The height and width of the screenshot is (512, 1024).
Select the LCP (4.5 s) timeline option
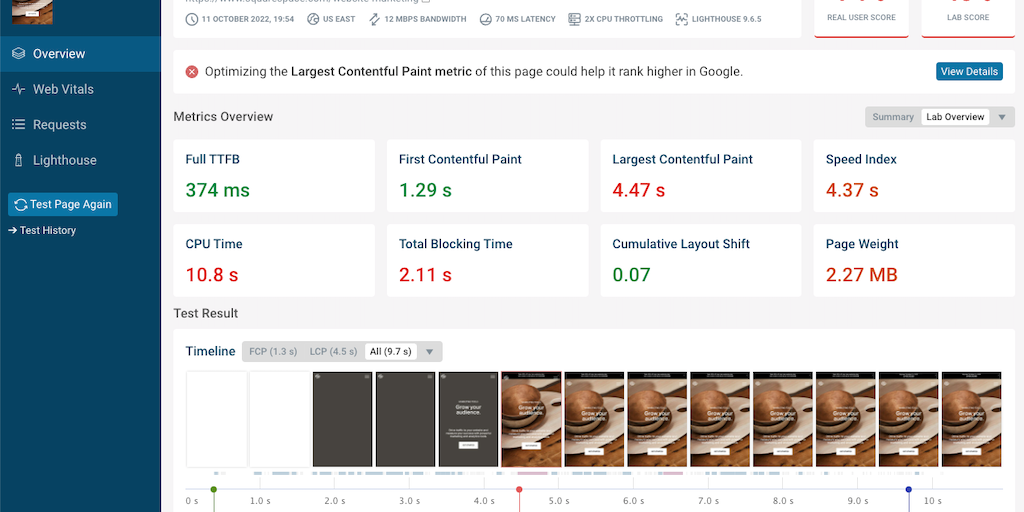(x=333, y=352)
